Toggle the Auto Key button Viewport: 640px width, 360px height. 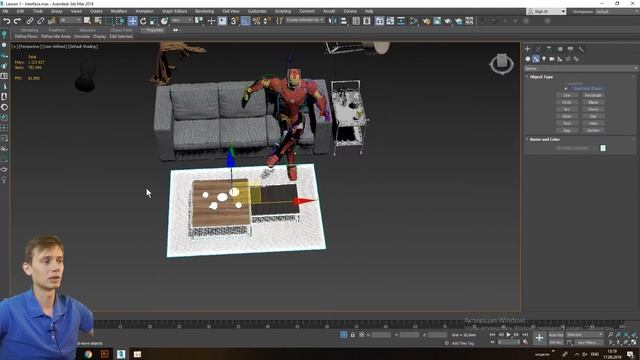[556, 335]
